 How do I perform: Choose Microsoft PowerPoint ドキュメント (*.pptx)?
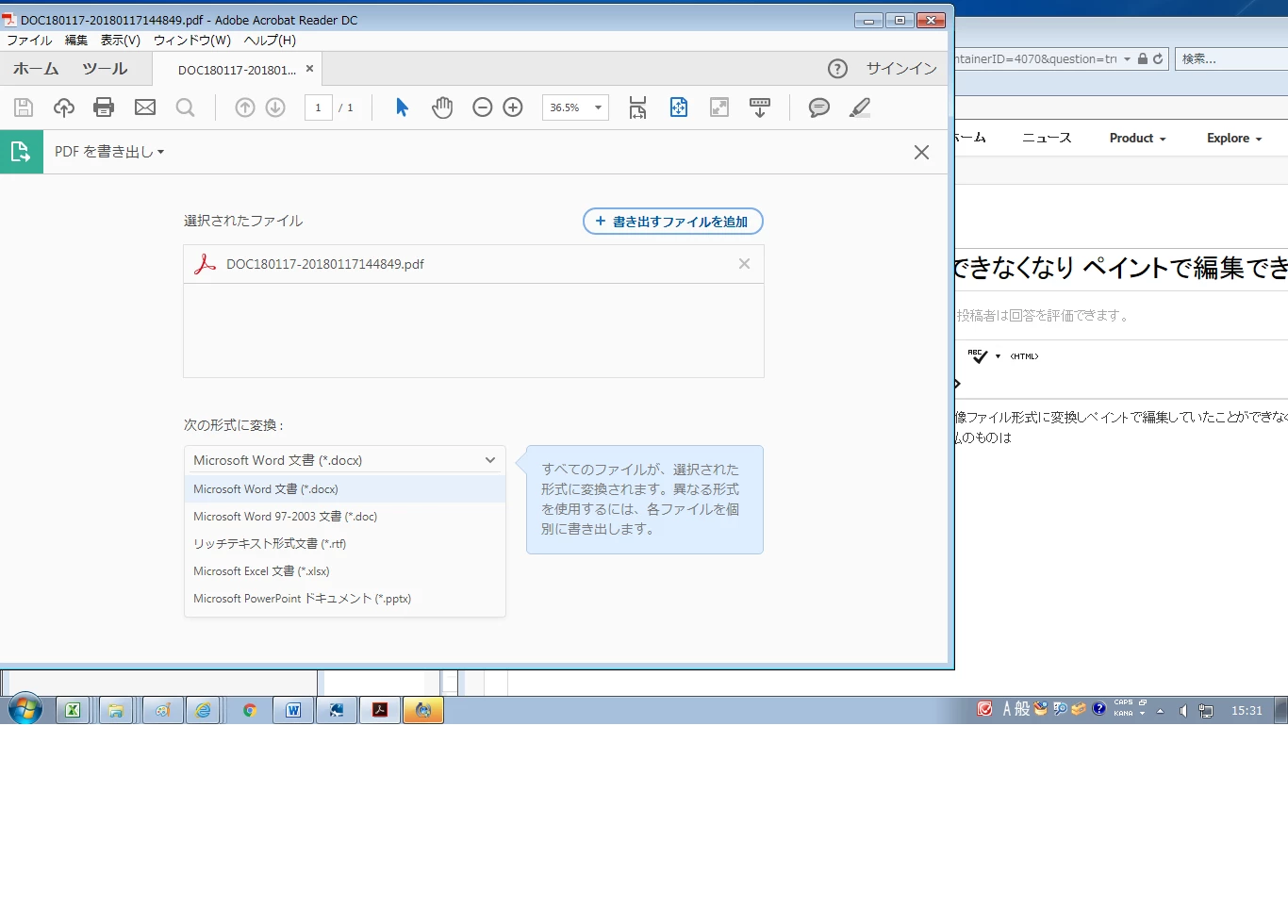(345, 599)
